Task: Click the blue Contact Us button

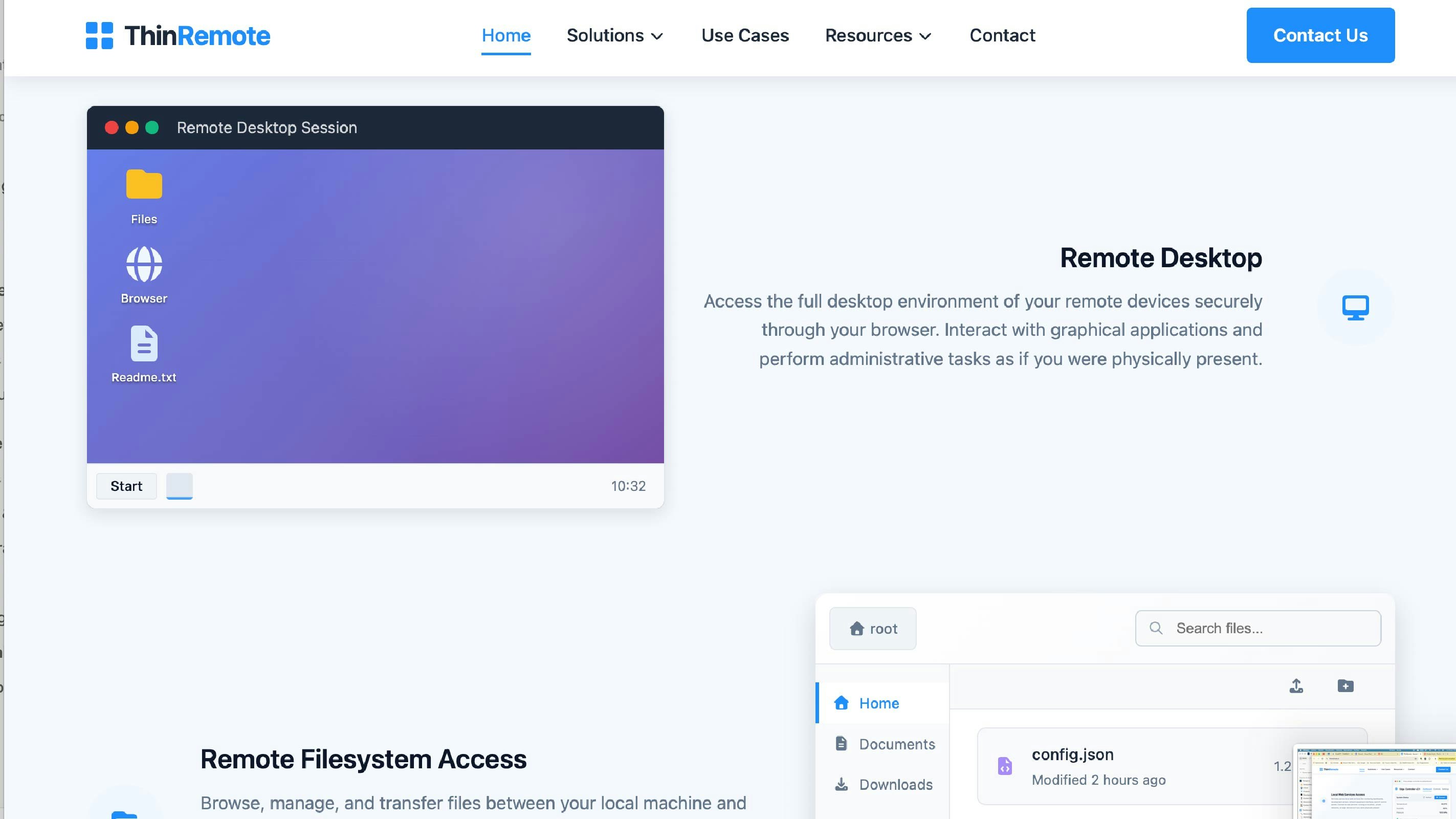Action: (x=1320, y=35)
